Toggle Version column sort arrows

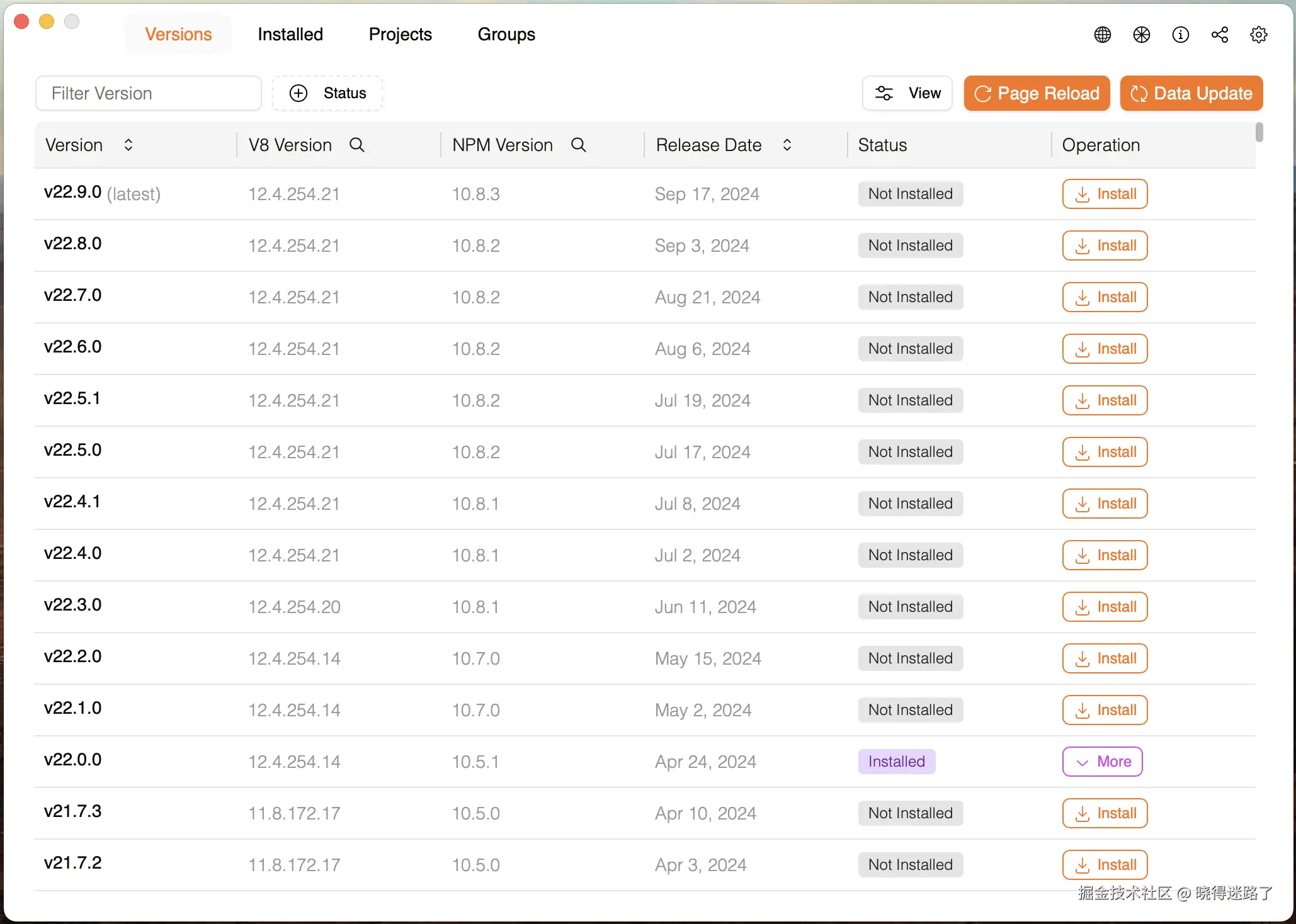[x=128, y=145]
